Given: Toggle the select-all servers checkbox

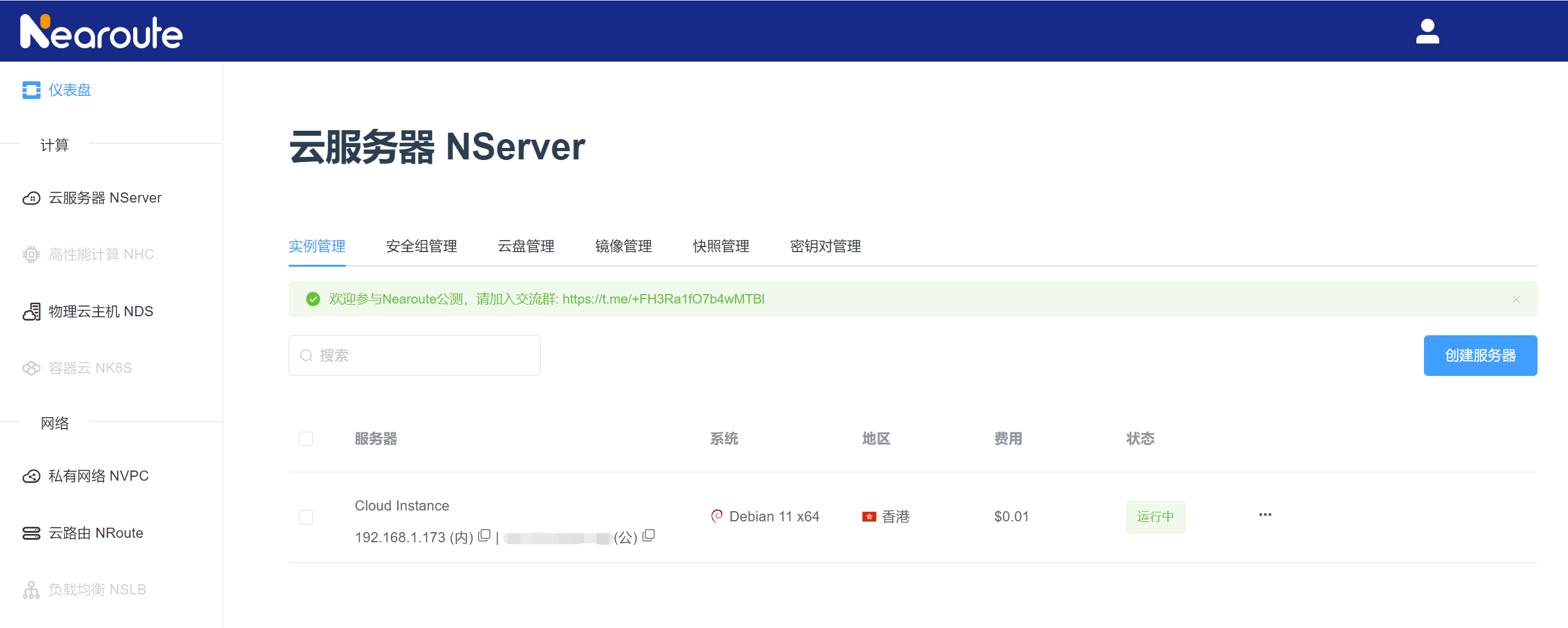Looking at the screenshot, I should point(306,439).
